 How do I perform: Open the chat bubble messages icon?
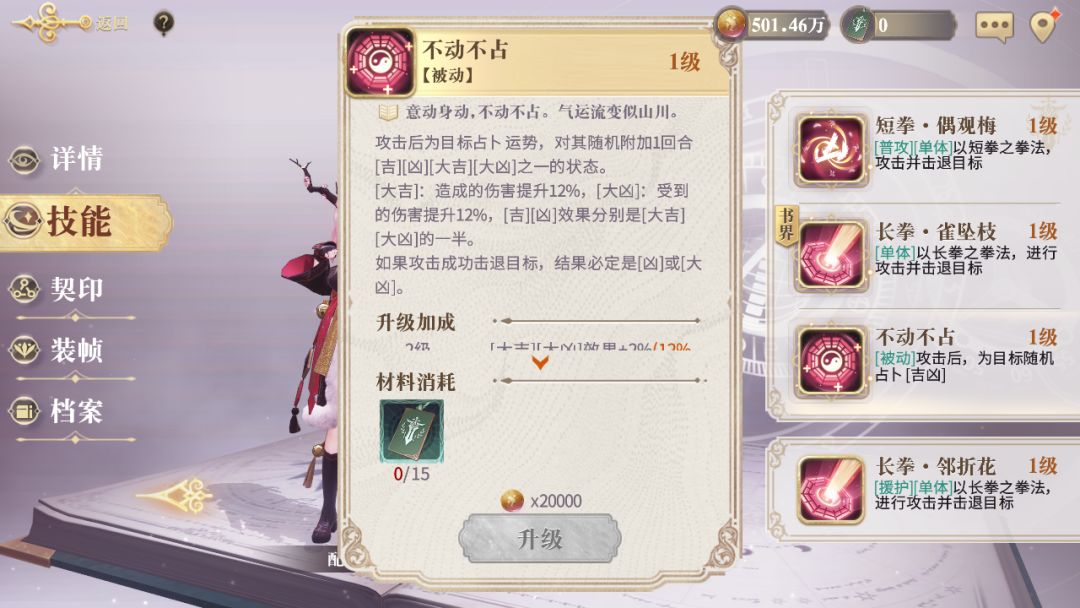[x=994, y=26]
